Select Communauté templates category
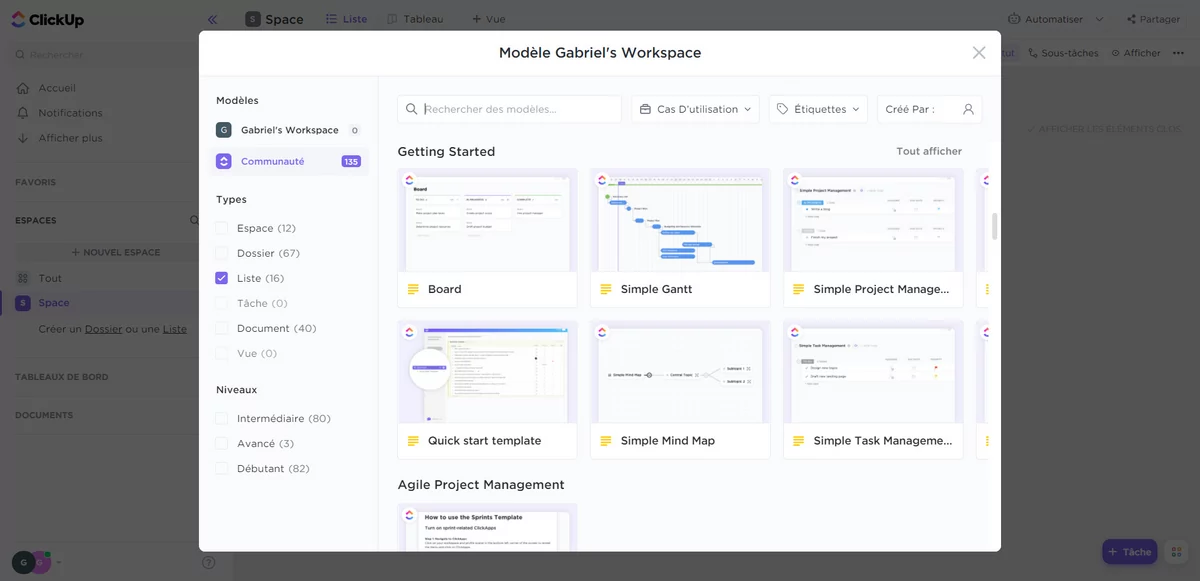The width and height of the screenshot is (1200, 581). click(288, 161)
